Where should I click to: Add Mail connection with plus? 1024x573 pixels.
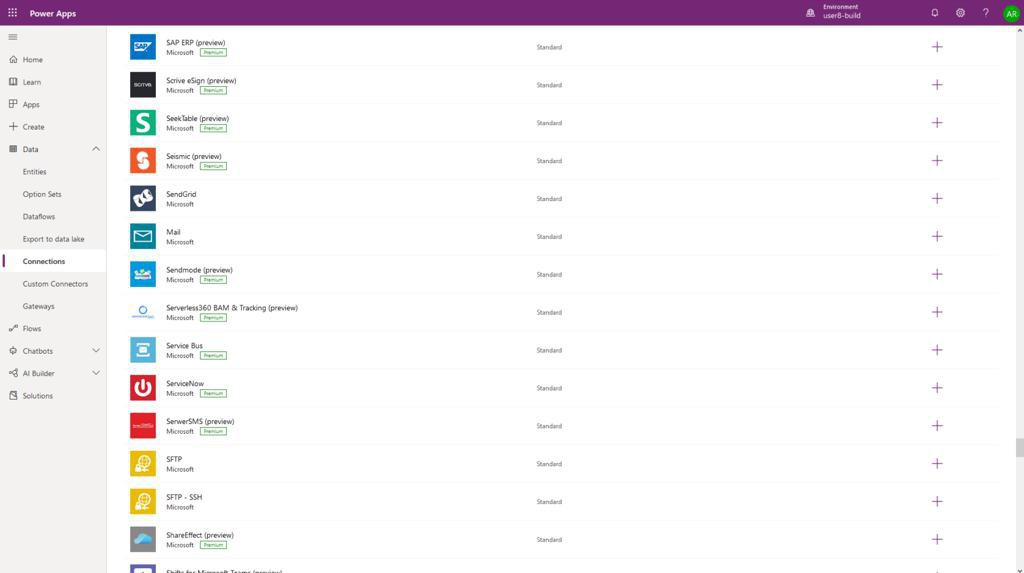click(x=936, y=237)
